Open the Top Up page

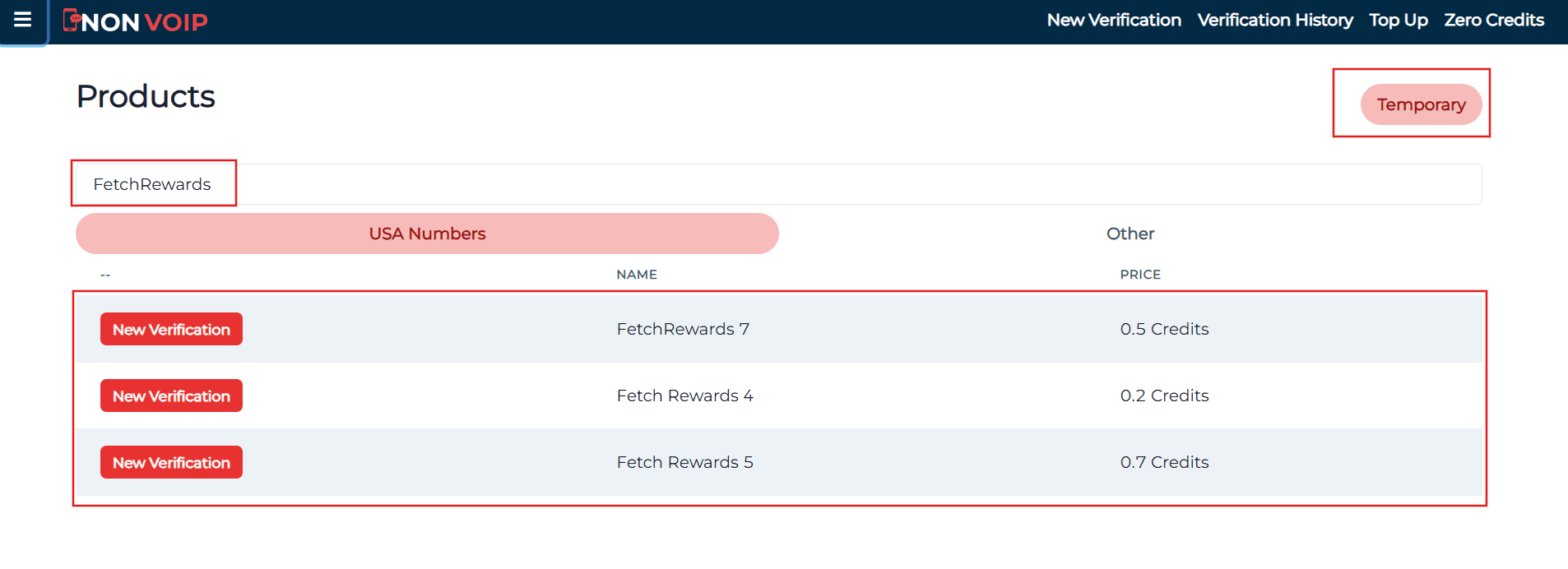[1399, 20]
